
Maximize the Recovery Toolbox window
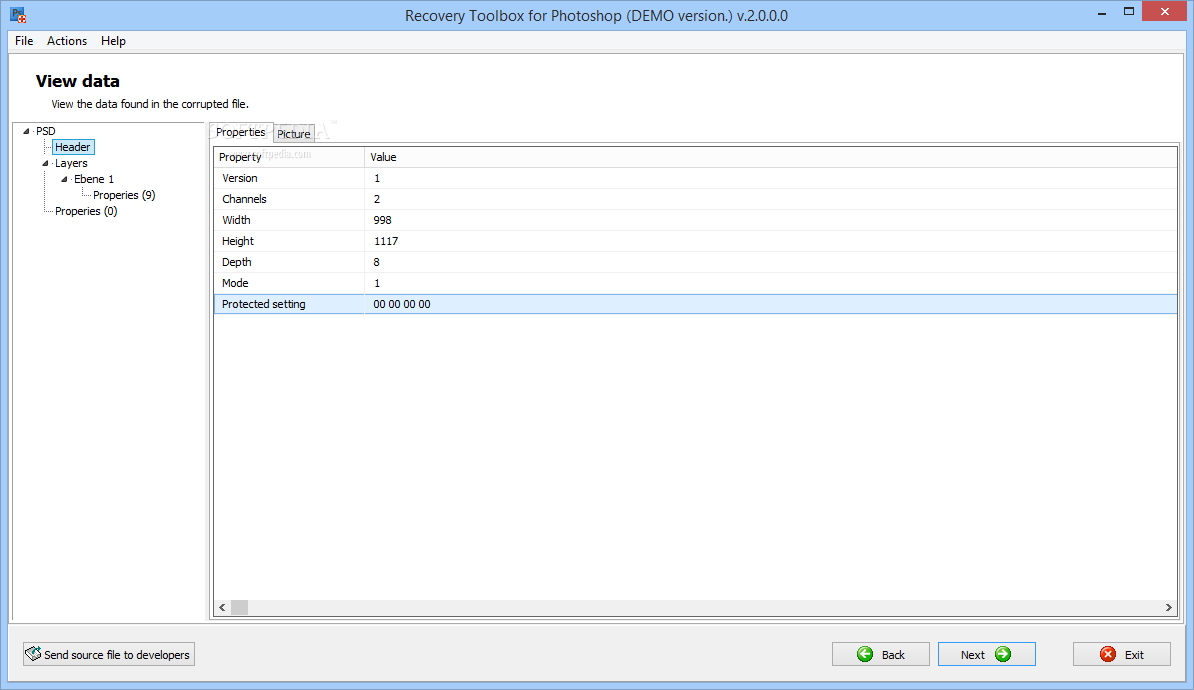tap(1129, 11)
